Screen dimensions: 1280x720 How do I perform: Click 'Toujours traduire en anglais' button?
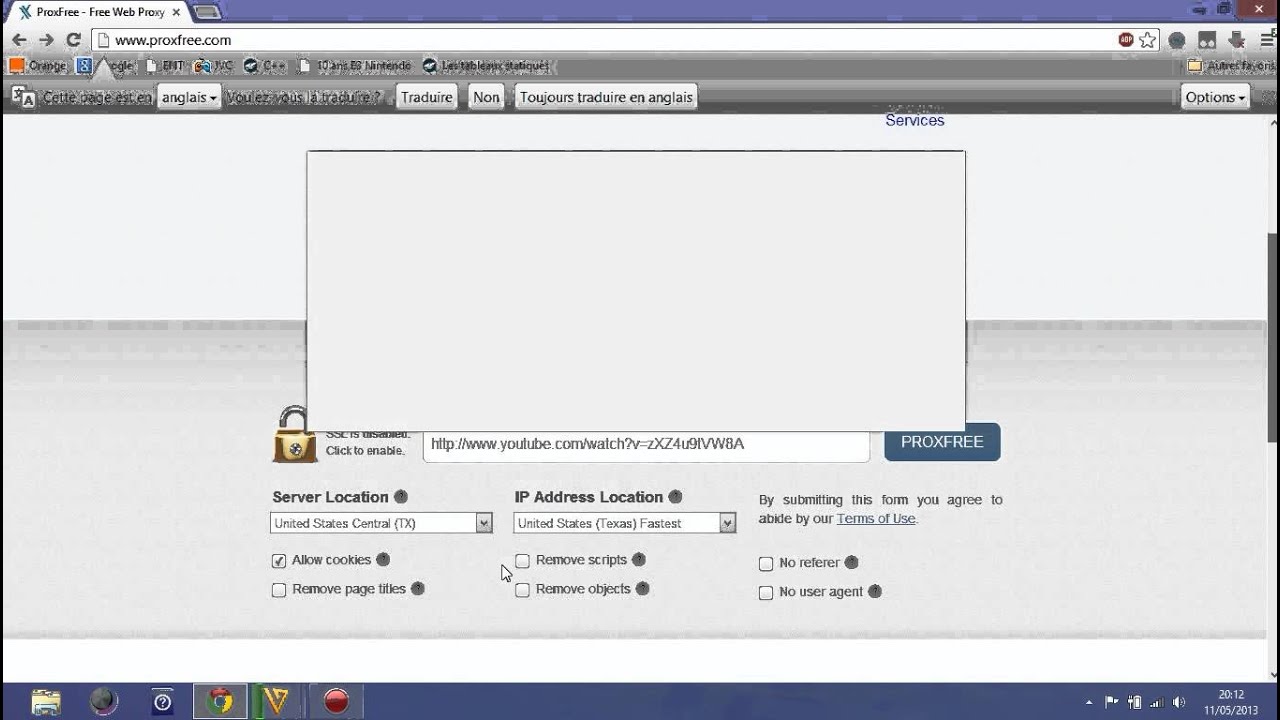pos(606,97)
